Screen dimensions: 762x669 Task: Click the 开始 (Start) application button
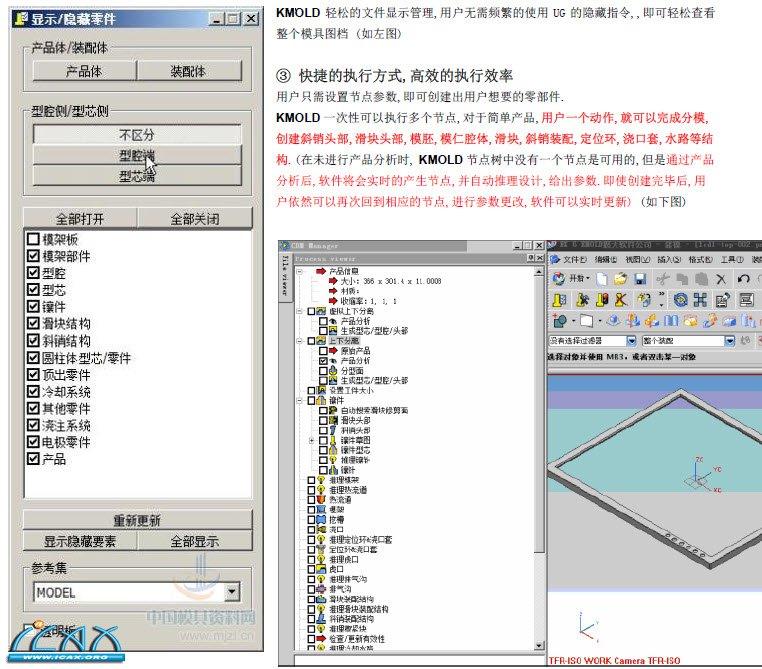[x=571, y=278]
